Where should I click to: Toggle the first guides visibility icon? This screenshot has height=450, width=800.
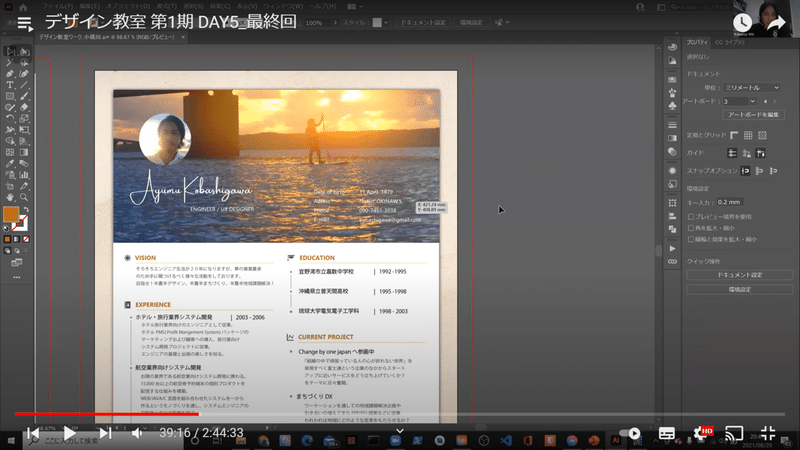coord(732,153)
